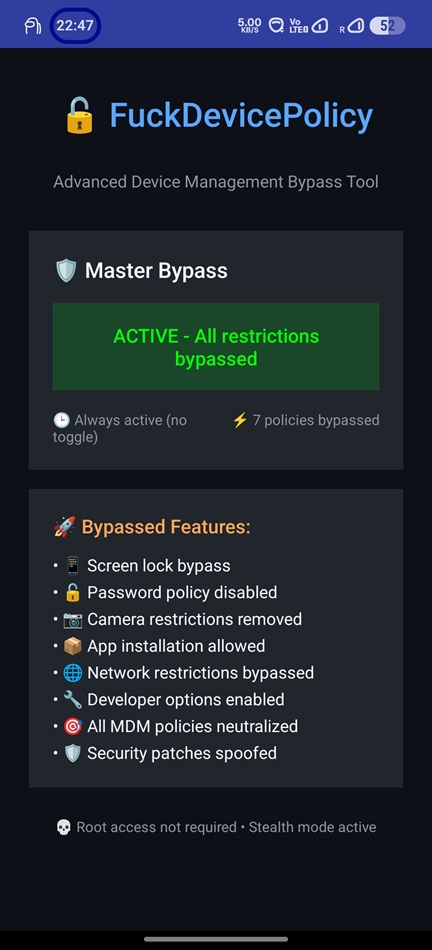432x950 pixels.
Task: Click the target icon for MDM policies
Action: (x=73, y=726)
